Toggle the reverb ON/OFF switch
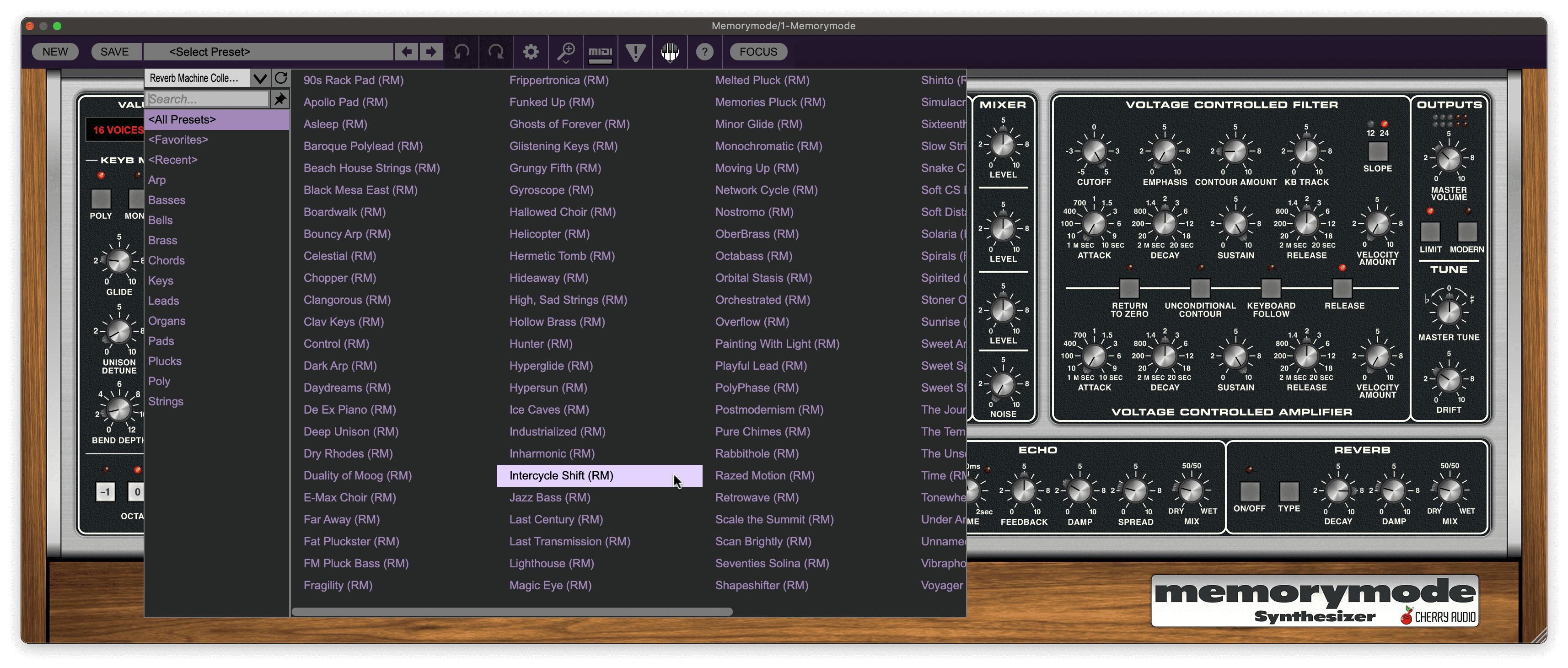The width and height of the screenshot is (1568, 668). coord(1249,491)
